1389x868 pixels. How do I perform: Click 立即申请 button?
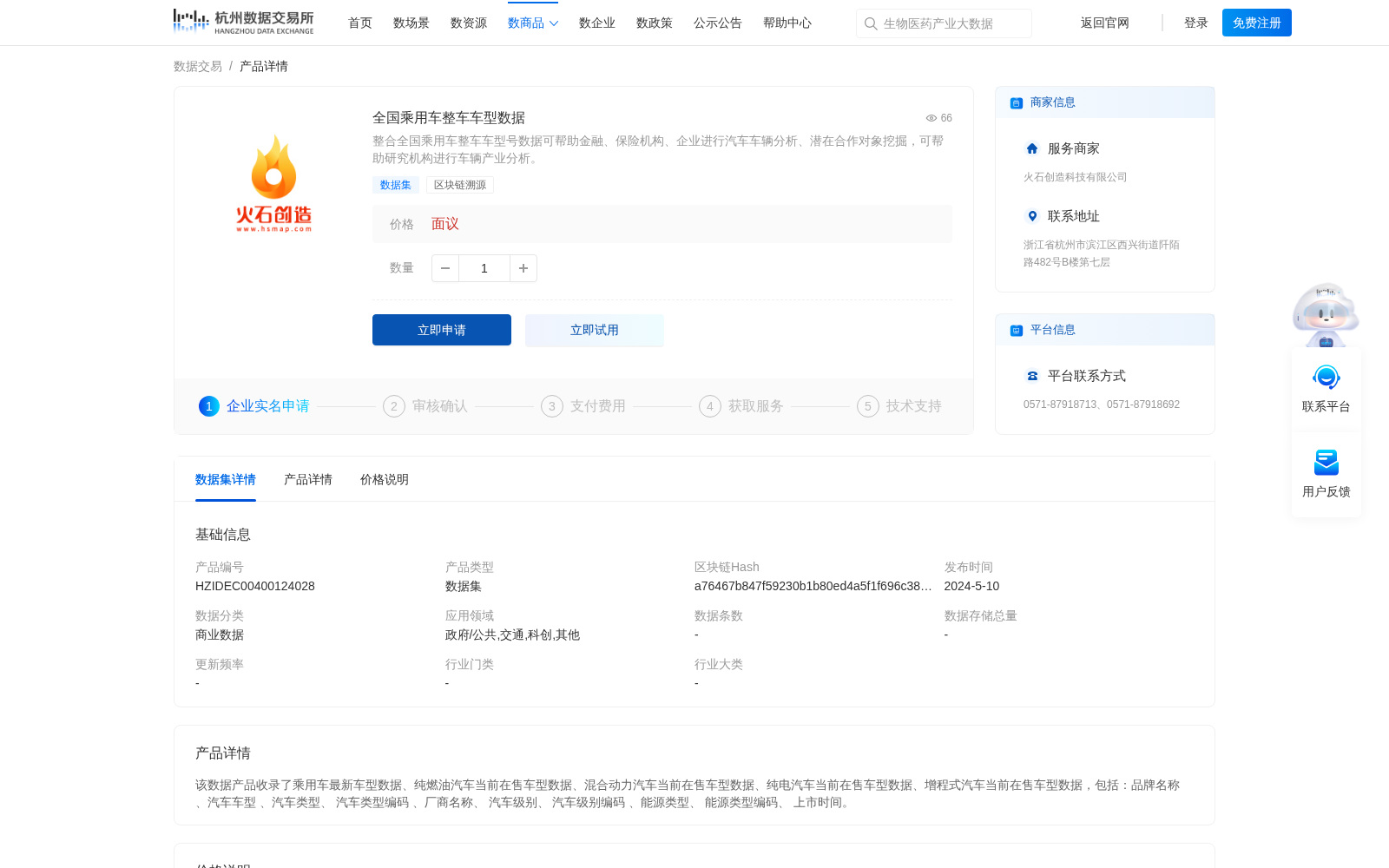pos(442,330)
